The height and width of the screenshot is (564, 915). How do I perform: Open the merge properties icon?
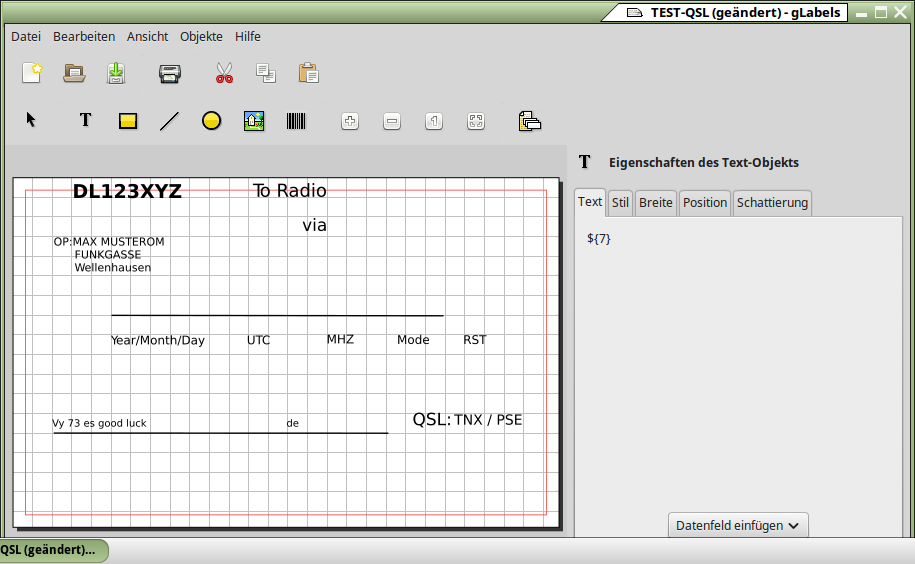(x=529, y=121)
